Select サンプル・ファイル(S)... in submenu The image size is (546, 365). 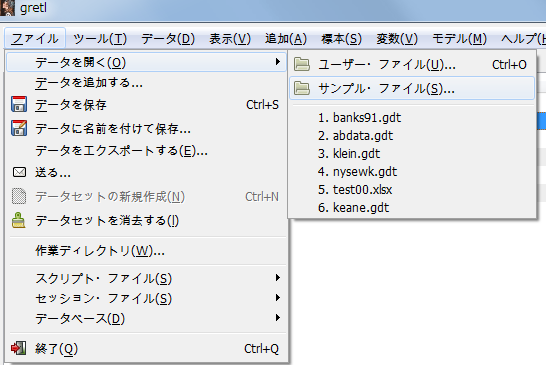coord(412,88)
